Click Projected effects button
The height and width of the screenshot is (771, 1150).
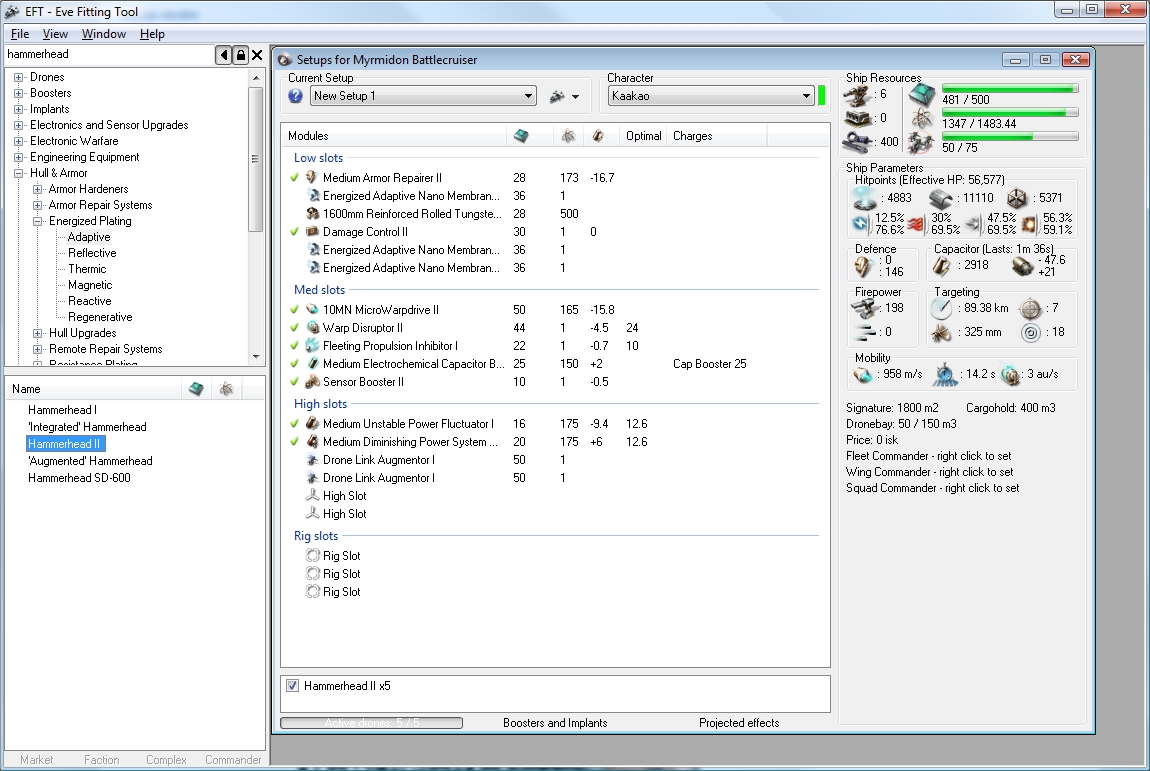pyautogui.click(x=739, y=723)
